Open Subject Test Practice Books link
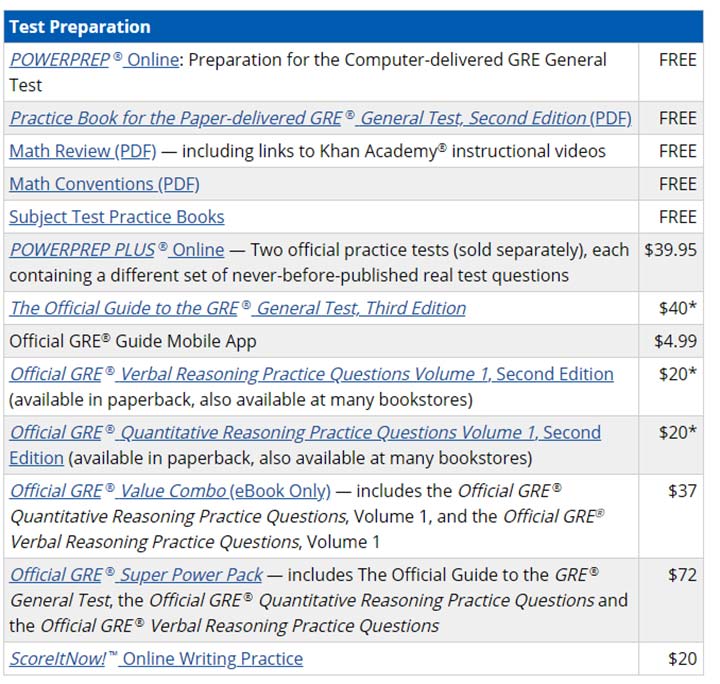Image resolution: width=720 pixels, height=684 pixels. [117, 217]
